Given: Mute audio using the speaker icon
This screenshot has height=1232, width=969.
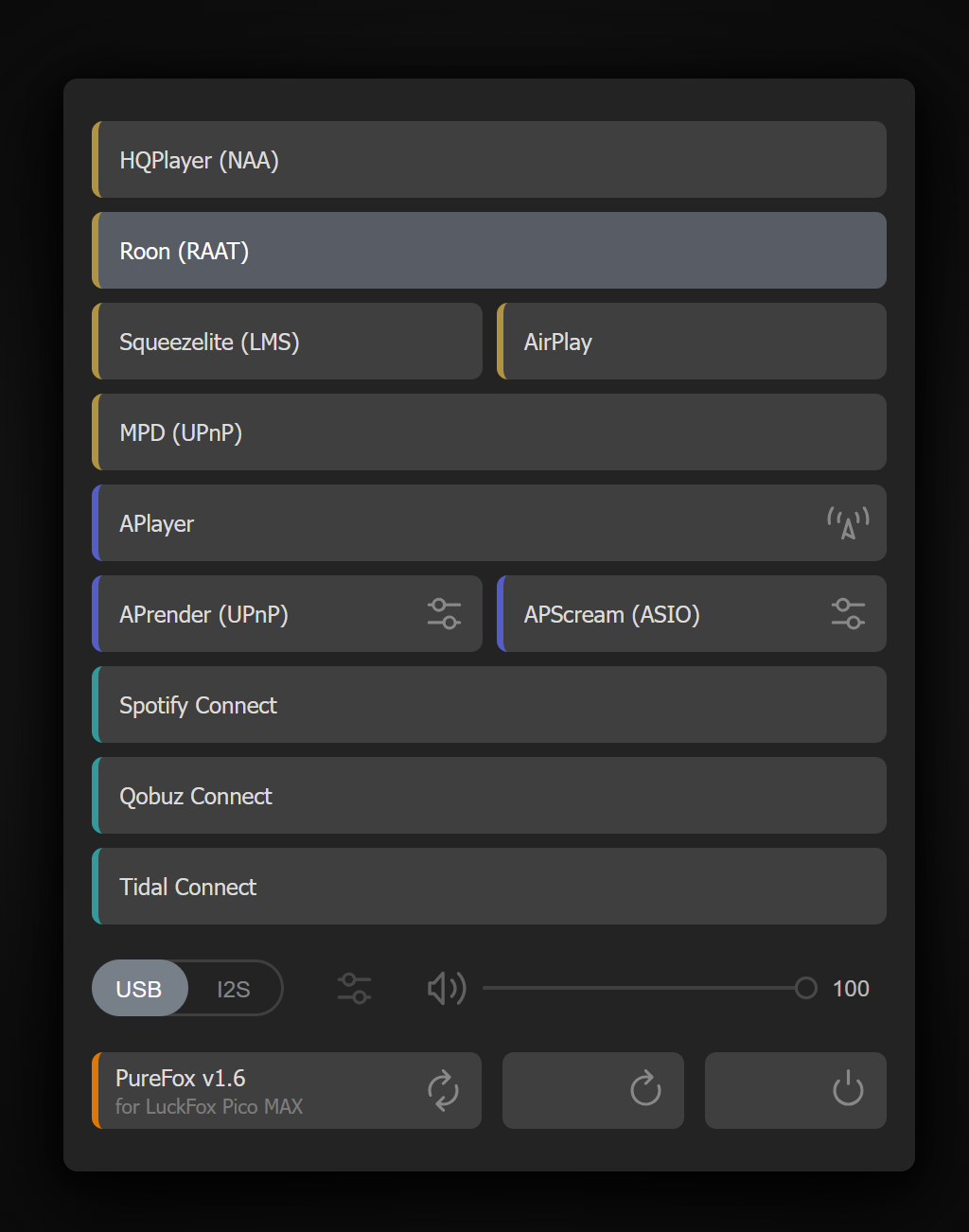Looking at the screenshot, I should coord(446,989).
